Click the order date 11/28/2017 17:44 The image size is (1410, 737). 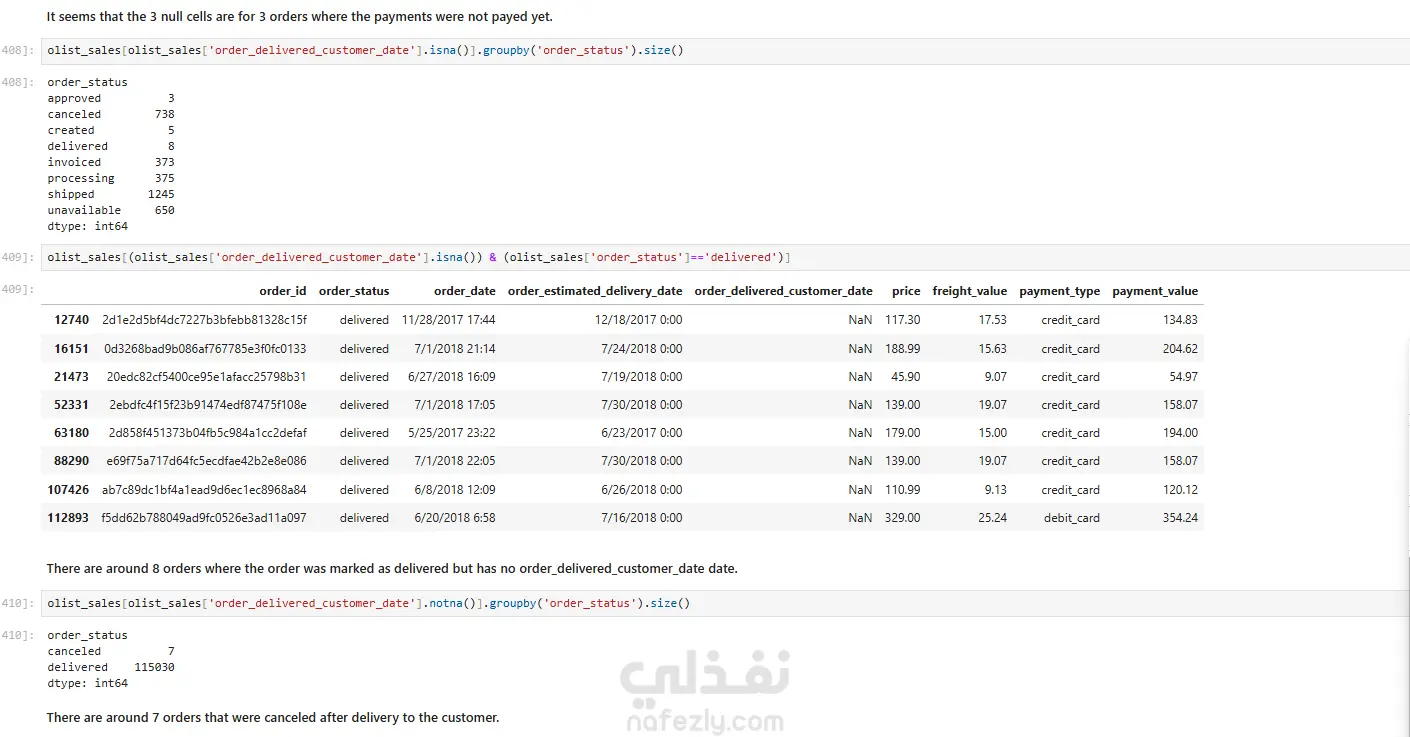click(x=448, y=320)
